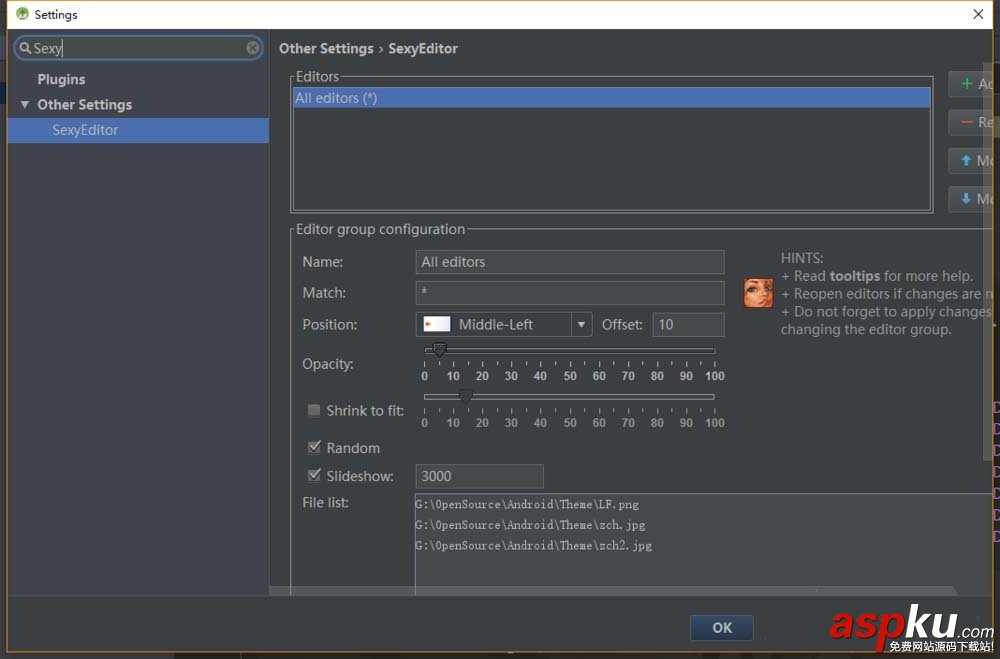This screenshot has height=659, width=1000.
Task: Move editor group down with blue arrow icon
Action: point(966,198)
